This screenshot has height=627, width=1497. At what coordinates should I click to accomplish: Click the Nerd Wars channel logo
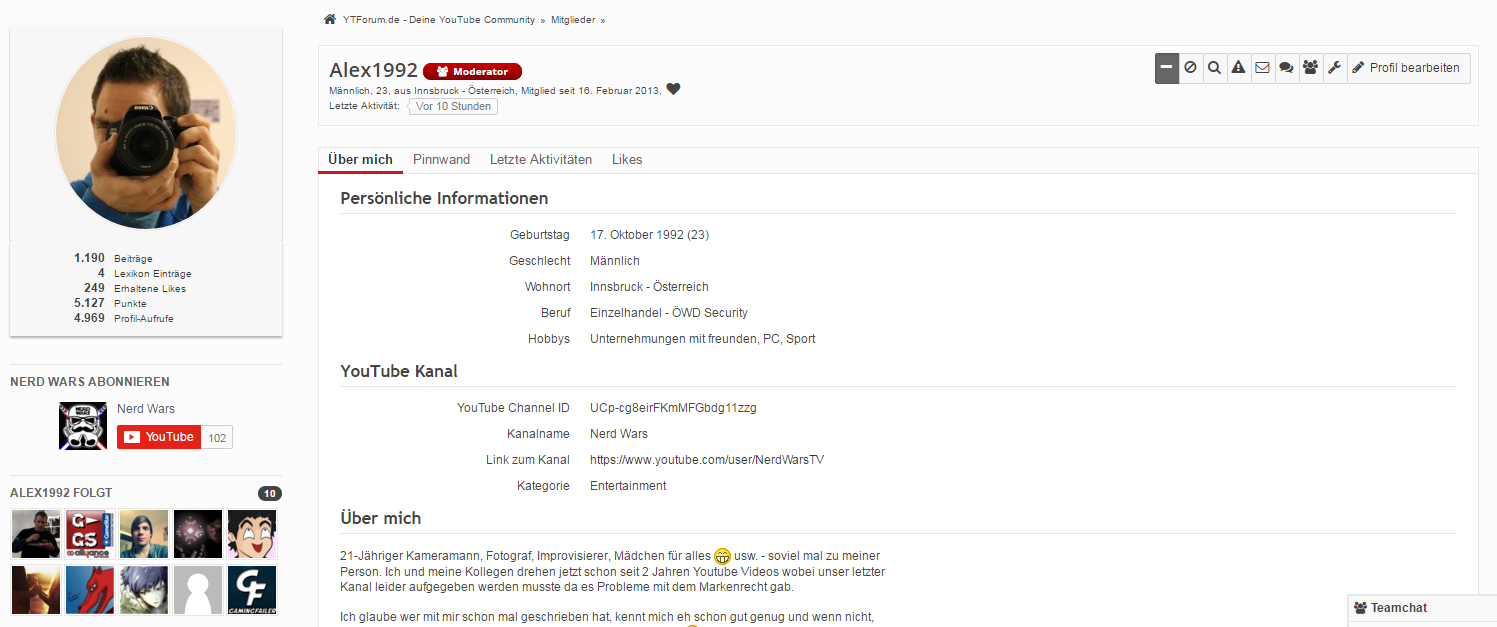(83, 425)
